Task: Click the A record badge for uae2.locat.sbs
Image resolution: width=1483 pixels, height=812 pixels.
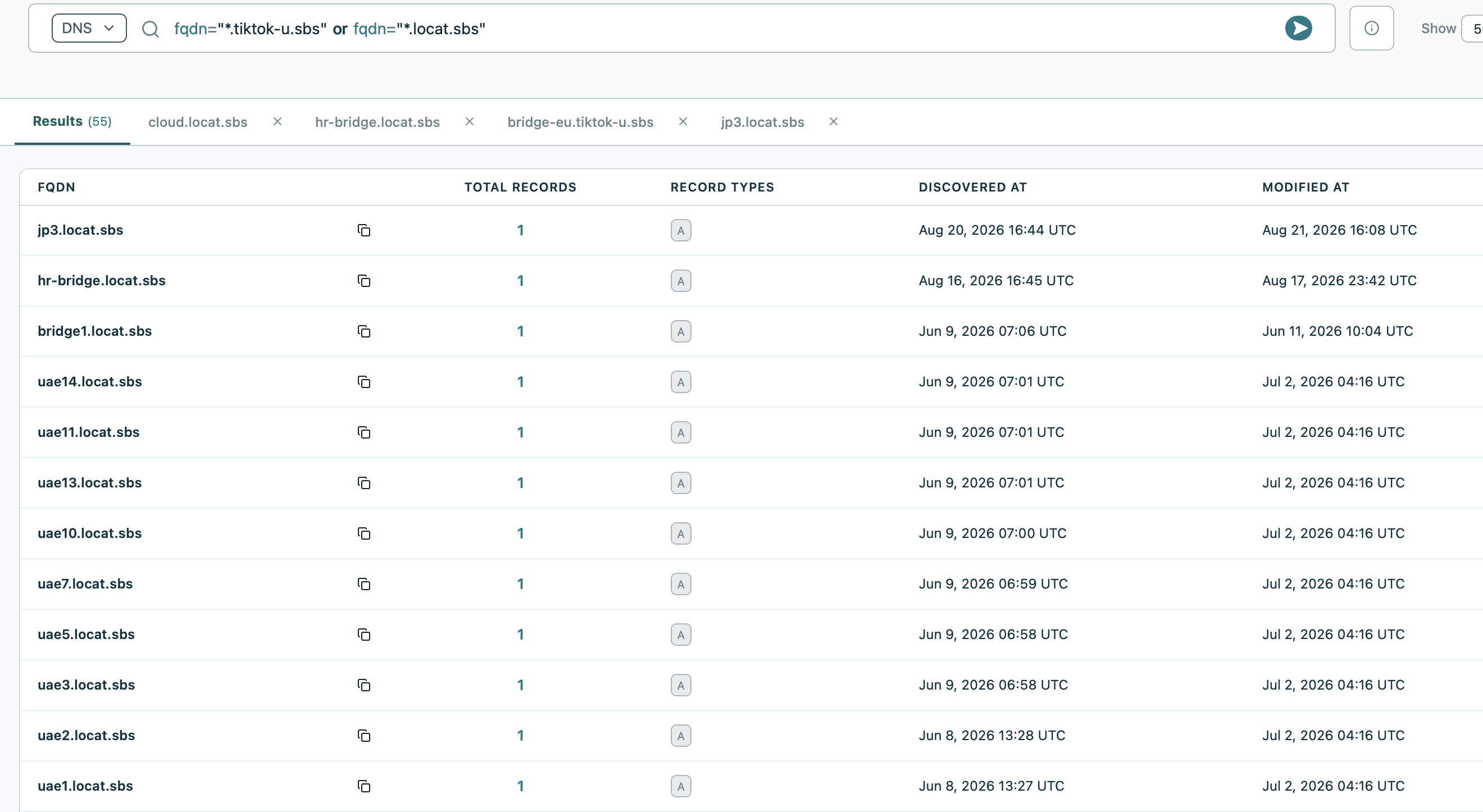Action: (x=680, y=736)
